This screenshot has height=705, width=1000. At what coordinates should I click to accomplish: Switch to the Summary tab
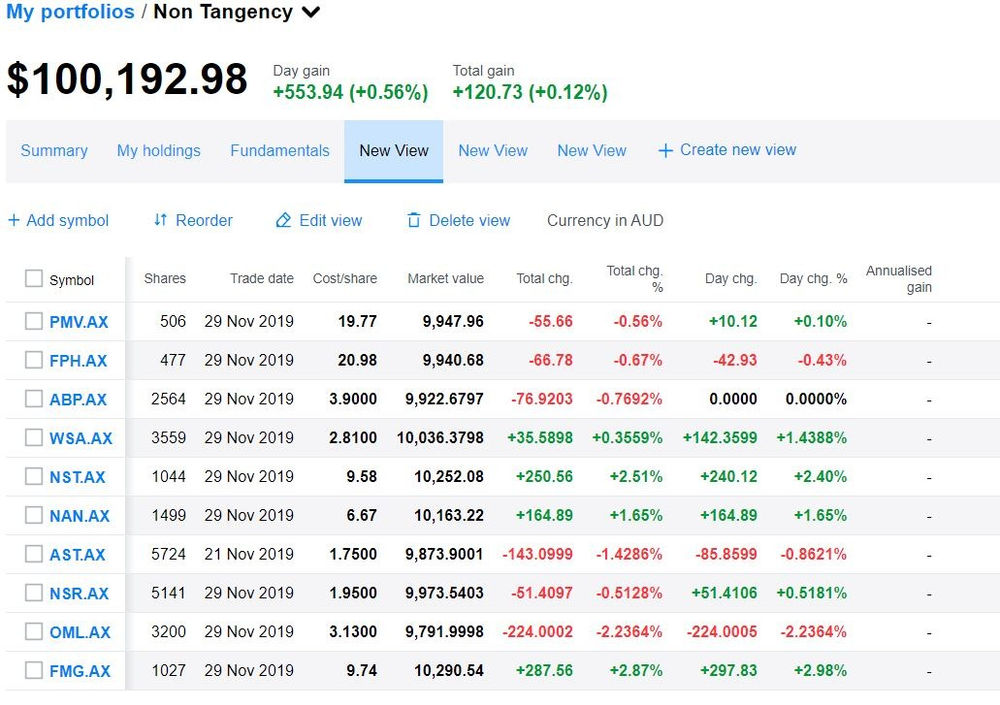tap(54, 150)
